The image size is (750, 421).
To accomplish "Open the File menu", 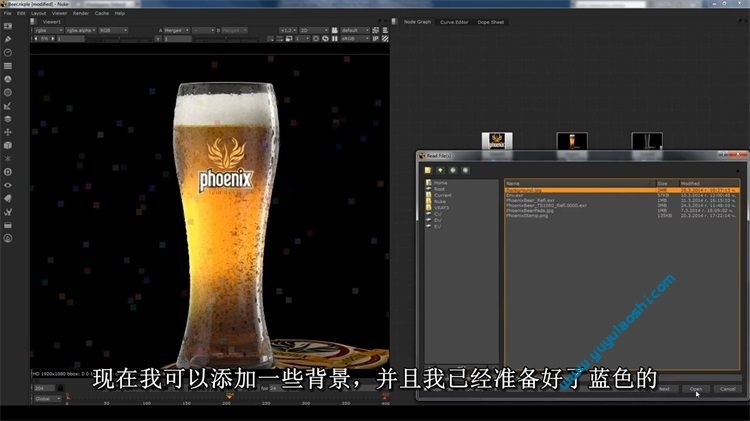I will click(x=8, y=13).
